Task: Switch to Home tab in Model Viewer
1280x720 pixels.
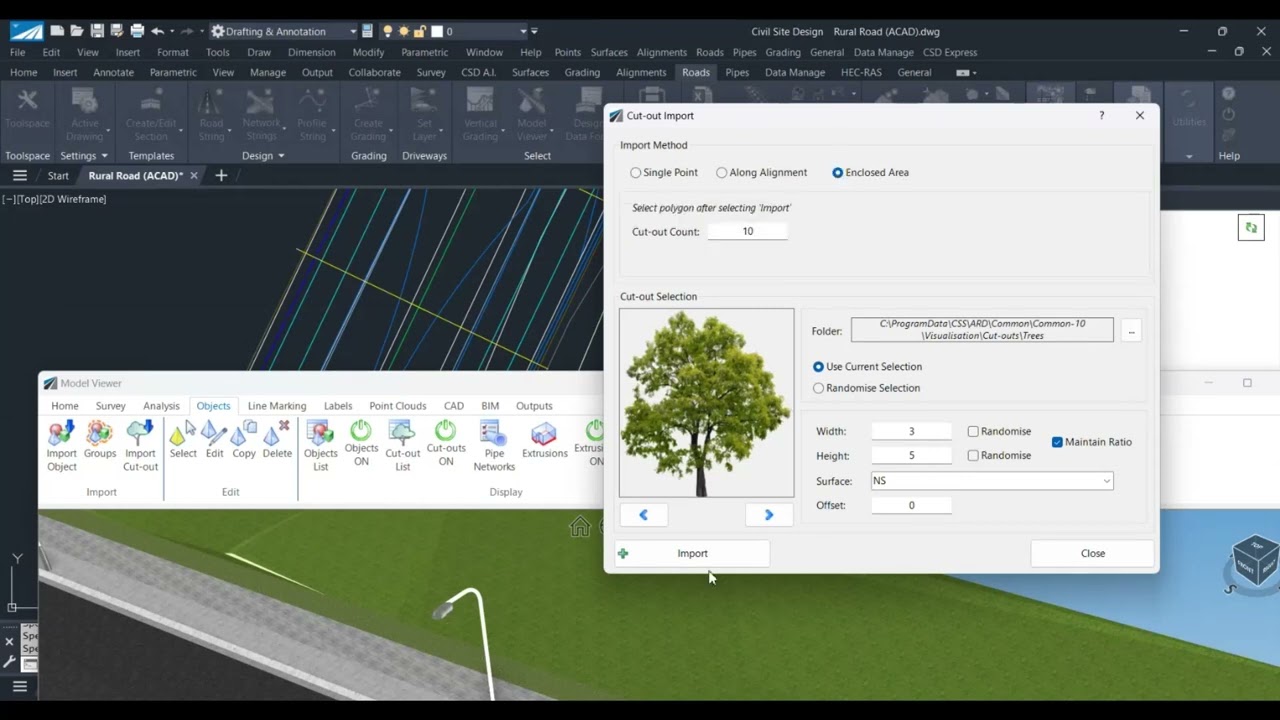Action: coord(65,406)
